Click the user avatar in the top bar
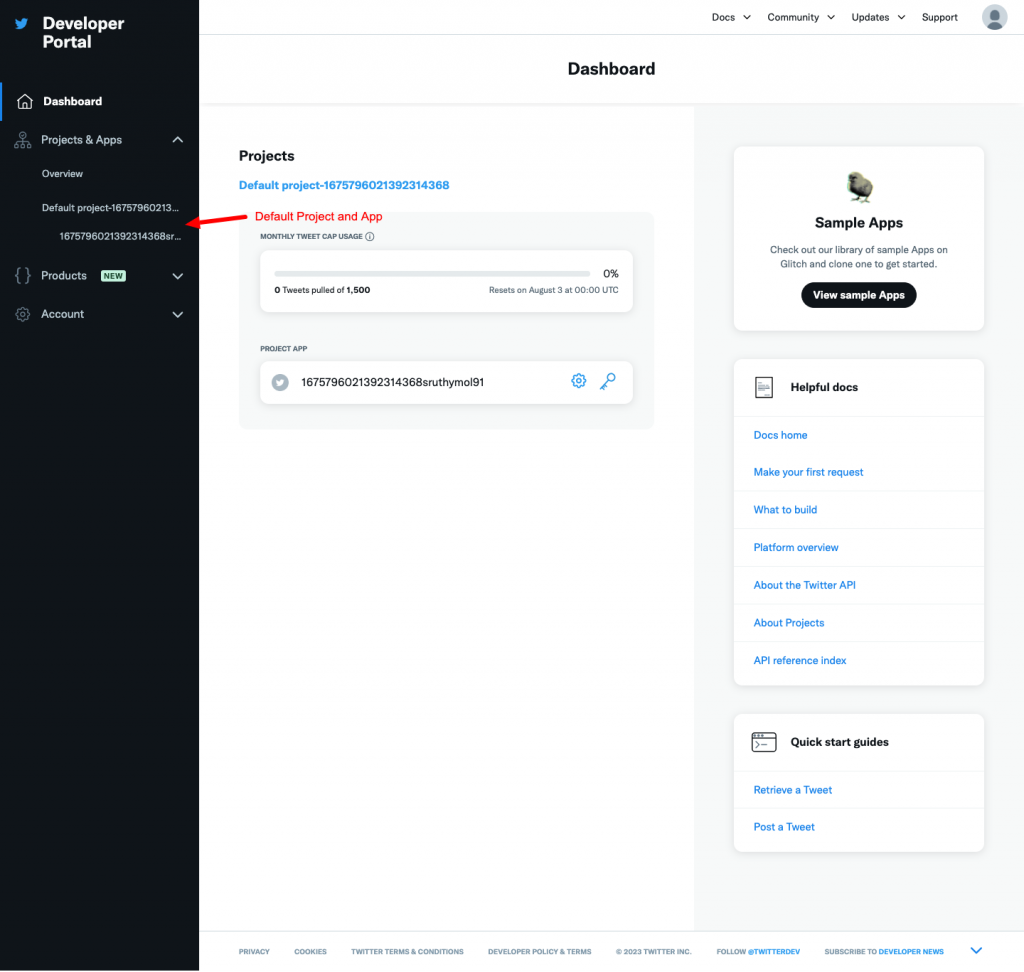 click(994, 17)
